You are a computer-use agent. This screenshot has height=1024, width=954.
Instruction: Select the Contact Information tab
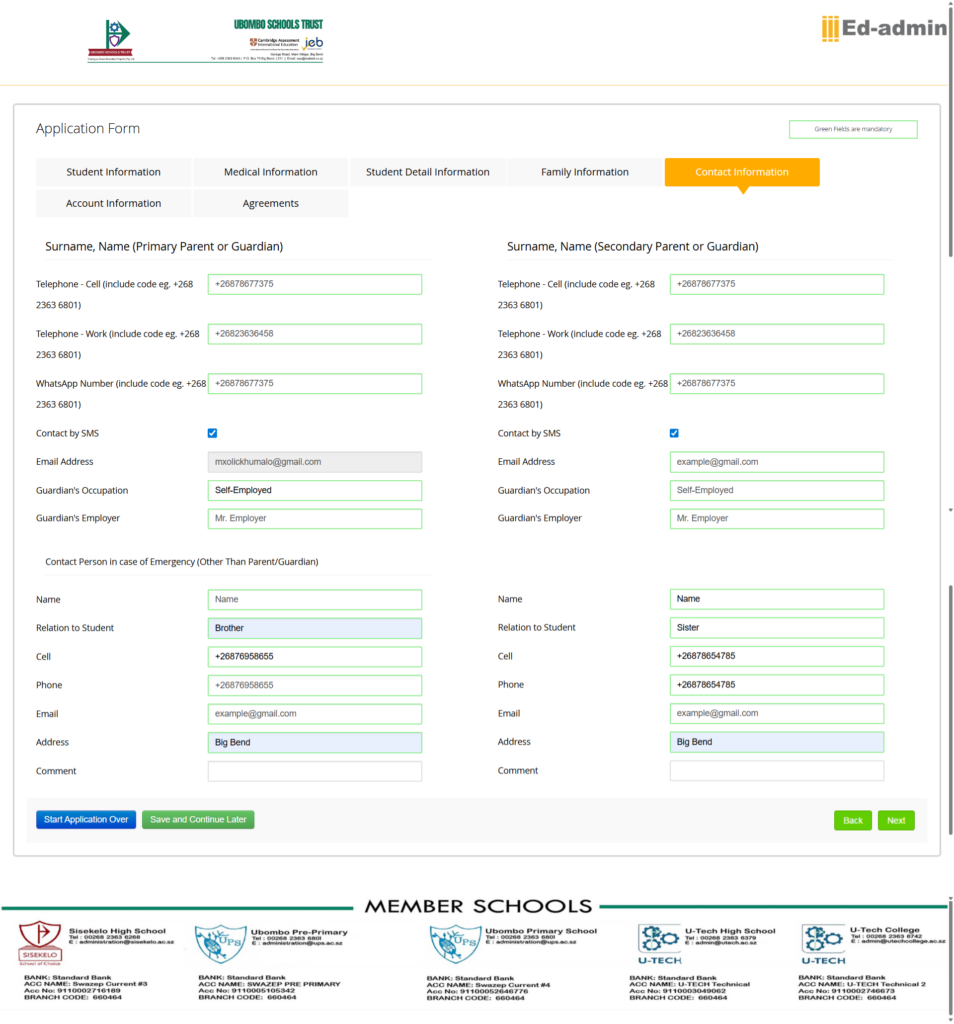742,172
